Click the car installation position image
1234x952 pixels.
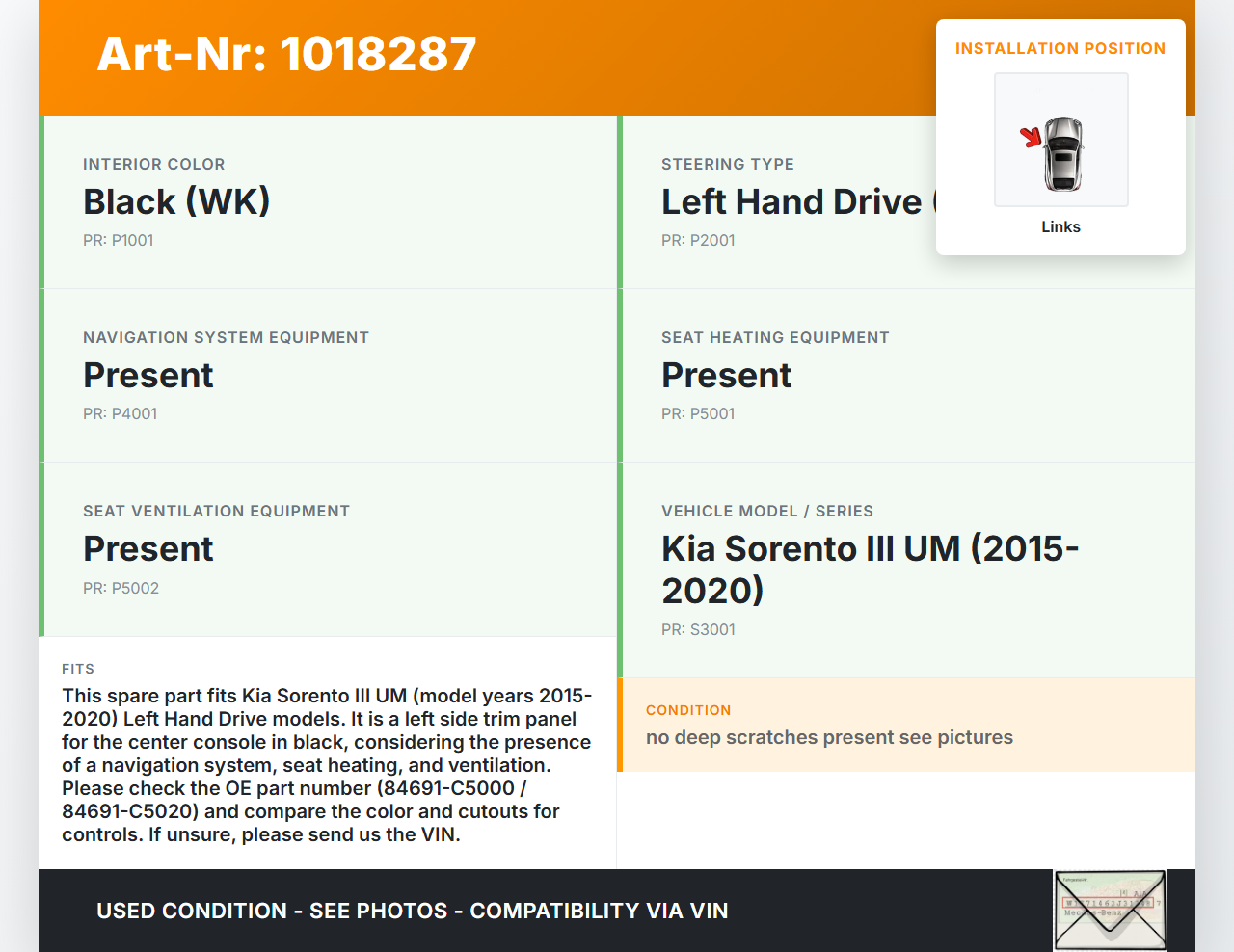pos(1060,140)
